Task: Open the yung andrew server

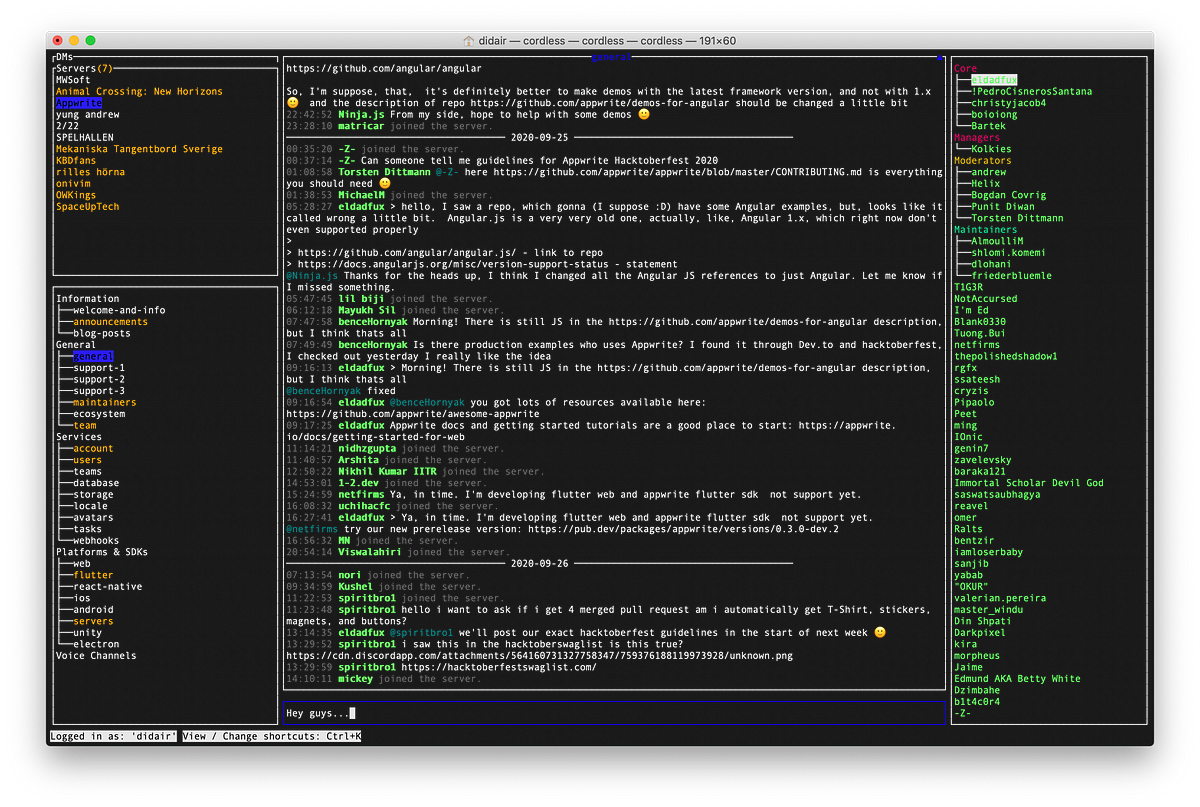Action: tap(88, 115)
